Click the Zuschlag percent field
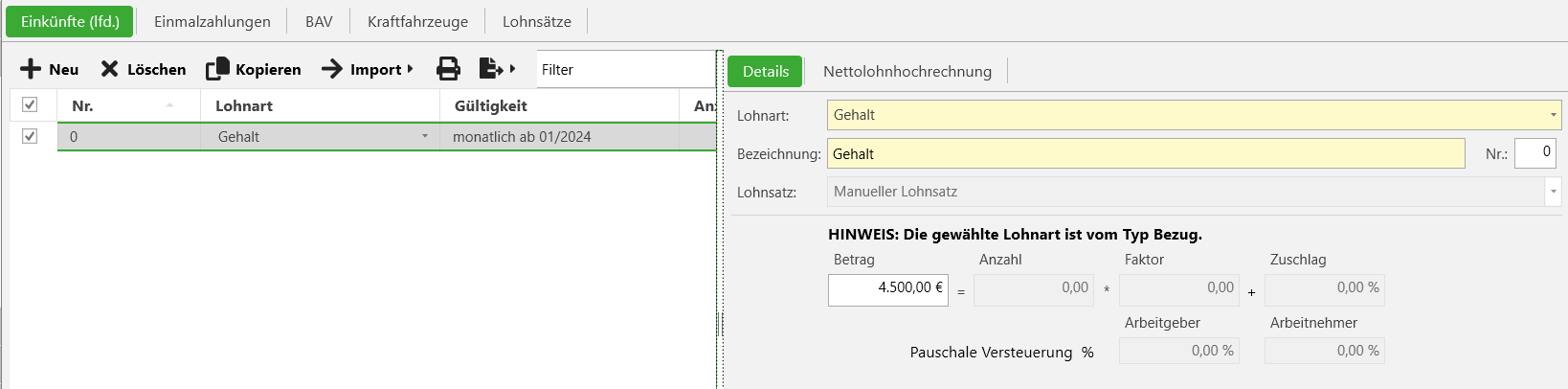 (1325, 290)
